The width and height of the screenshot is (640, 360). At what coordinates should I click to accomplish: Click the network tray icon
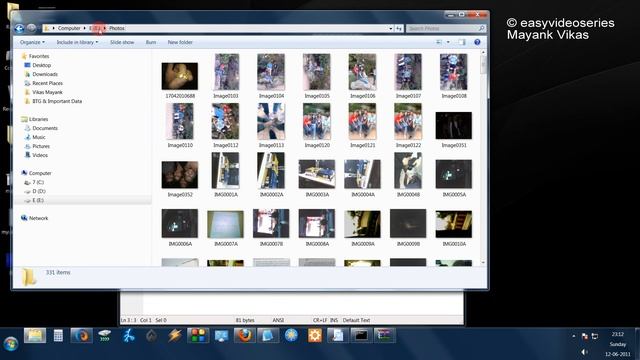click(595, 336)
